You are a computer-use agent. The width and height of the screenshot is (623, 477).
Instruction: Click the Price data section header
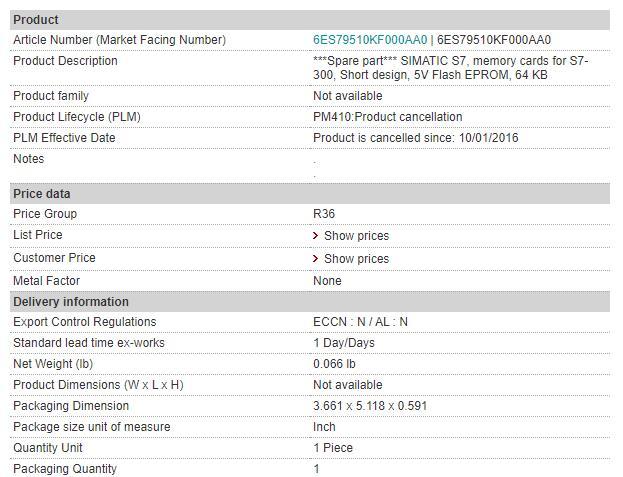pos(42,194)
